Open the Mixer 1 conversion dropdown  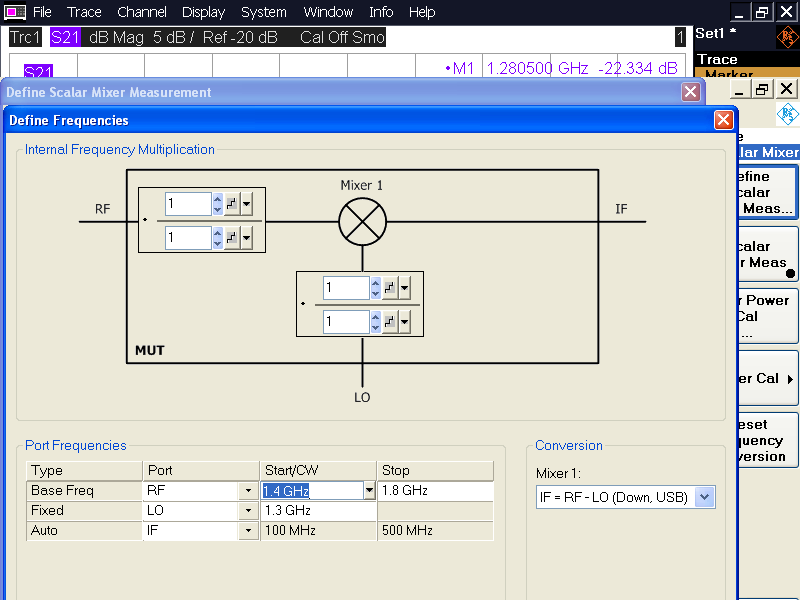pyautogui.click(x=704, y=497)
